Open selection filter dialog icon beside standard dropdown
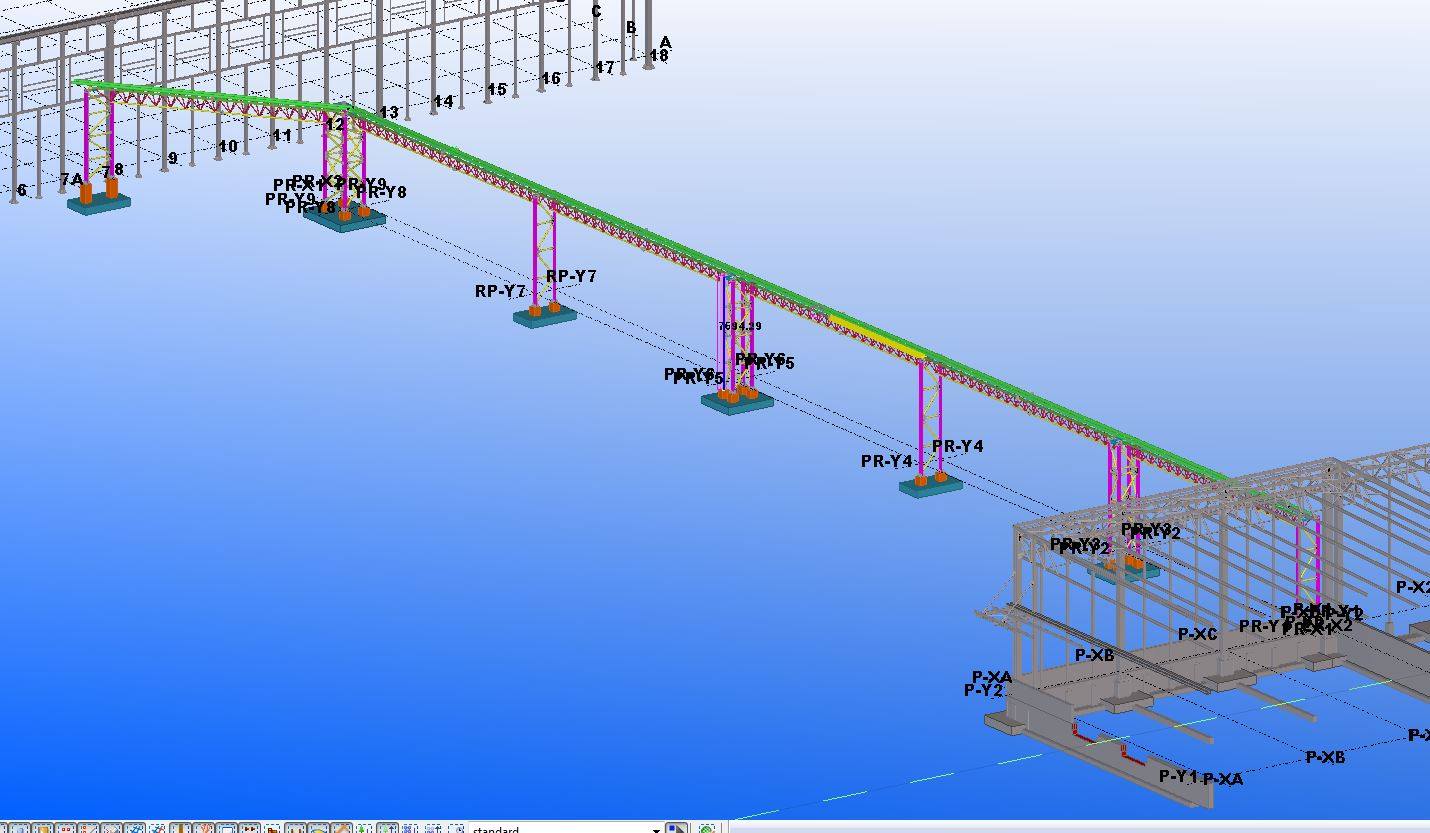 pos(677,829)
